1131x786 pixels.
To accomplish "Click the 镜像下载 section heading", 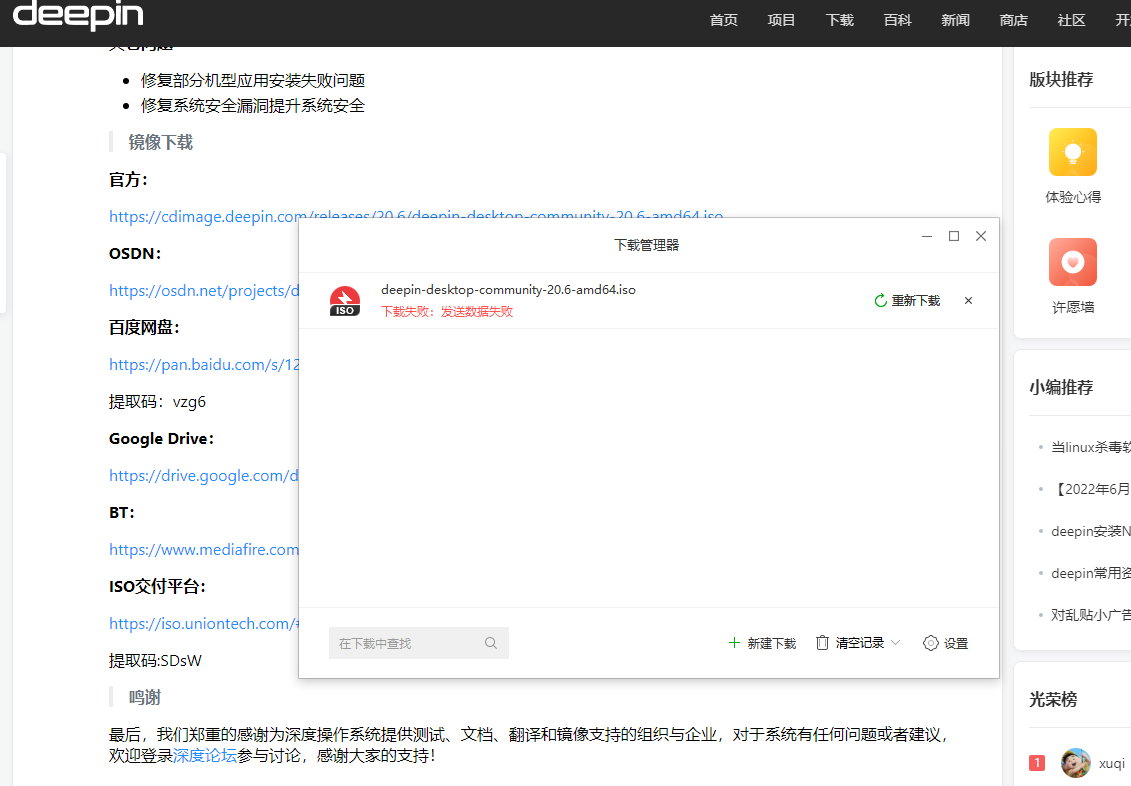I will tap(161, 142).
